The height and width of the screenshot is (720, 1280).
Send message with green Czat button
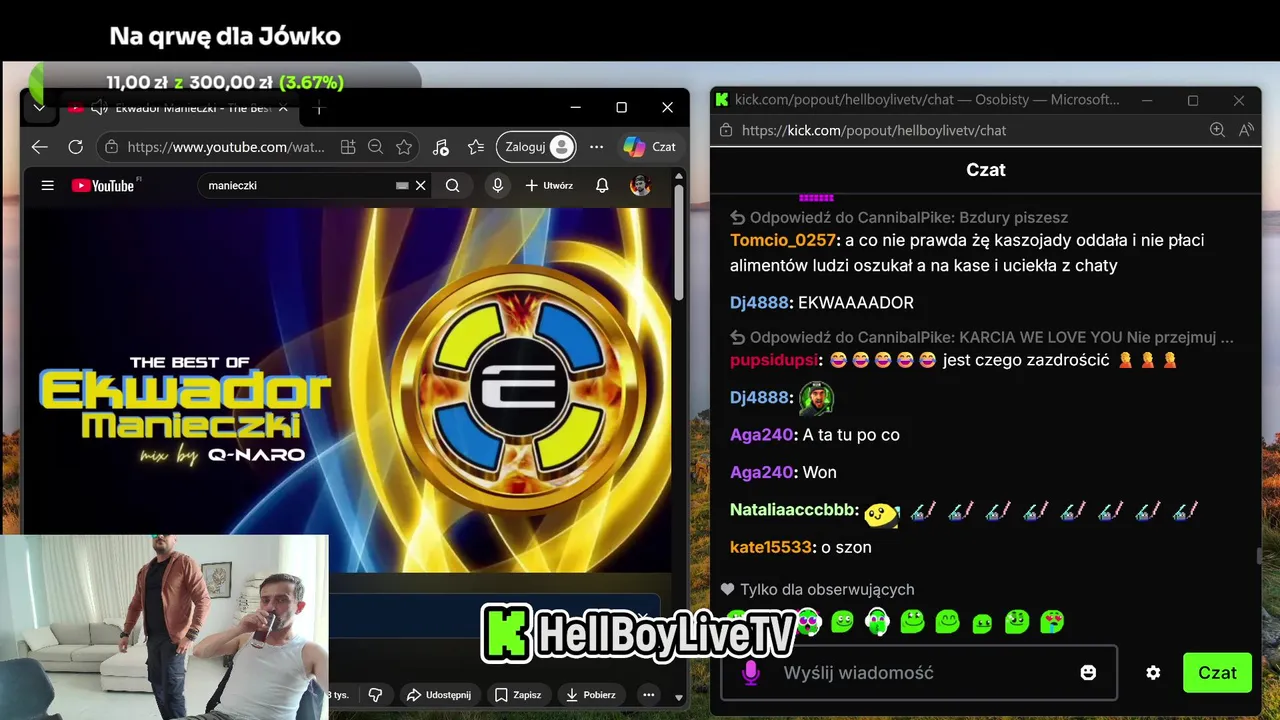[x=1217, y=673]
